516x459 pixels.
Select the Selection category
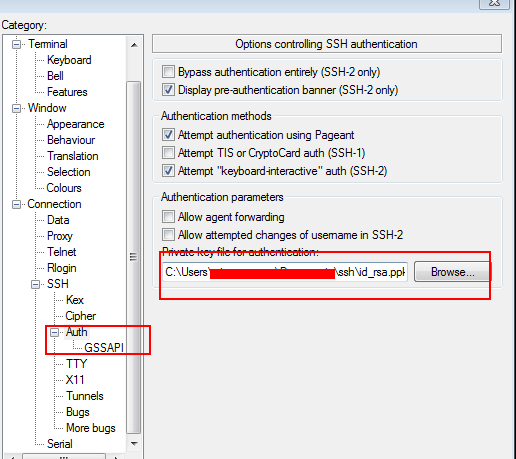(68, 172)
